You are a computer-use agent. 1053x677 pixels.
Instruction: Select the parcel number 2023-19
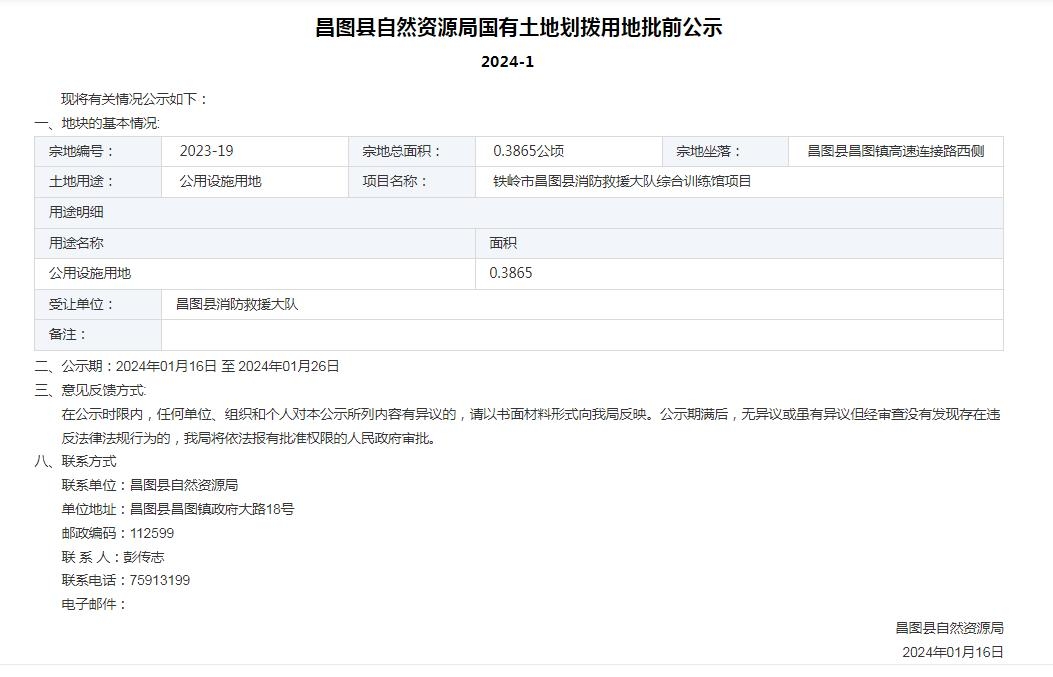pyautogui.click(x=206, y=151)
